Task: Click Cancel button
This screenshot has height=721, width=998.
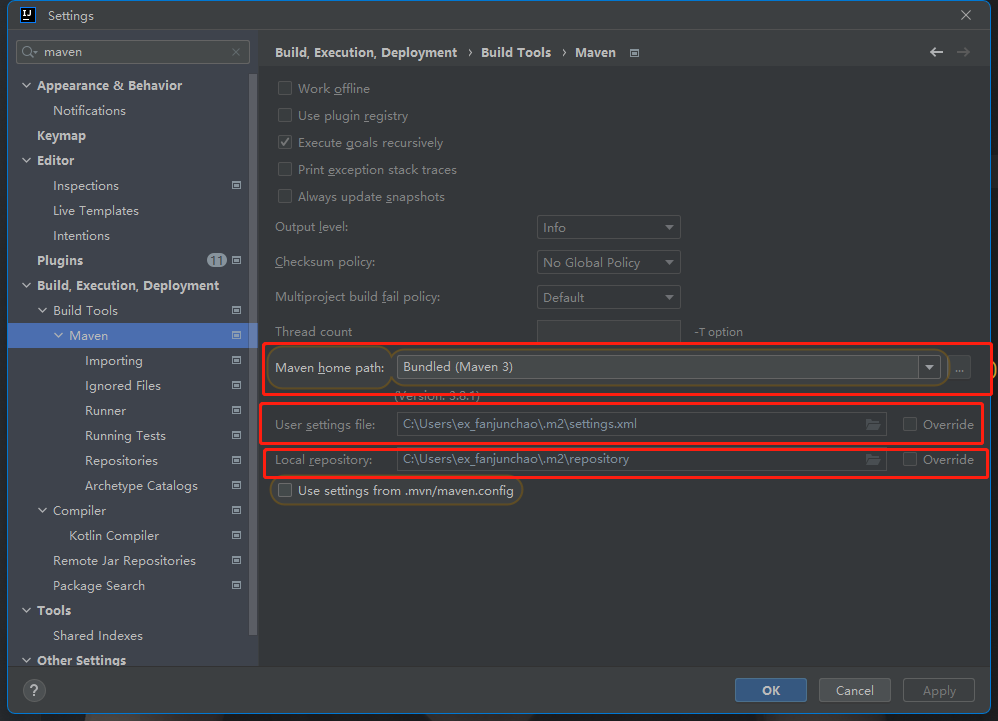Action: coord(854,690)
